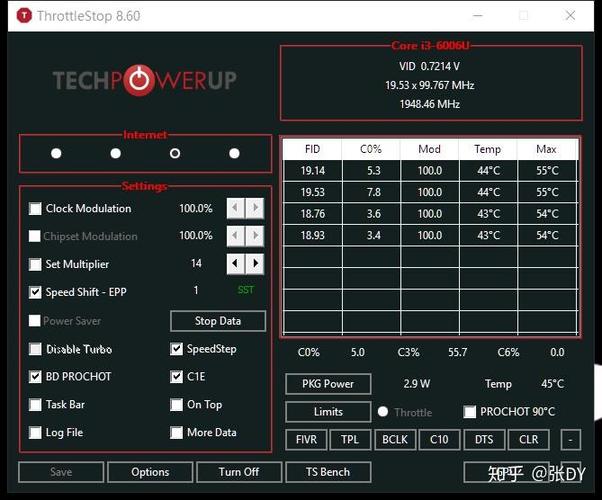Open the TPL power limits window
Viewport: 602px width, 500px height.
(350, 440)
